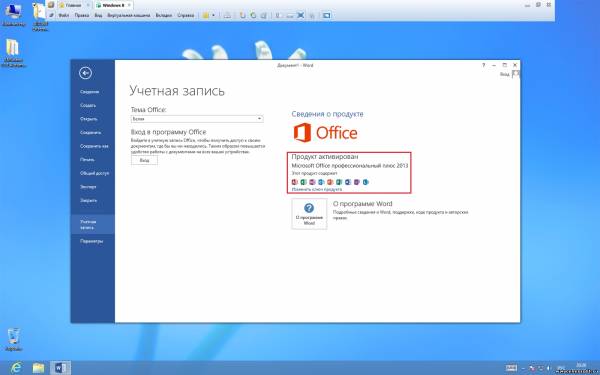Screen dimensions: 600x375
Task: Open Общий доступ in the backstage menu
Action: click(x=94, y=173)
